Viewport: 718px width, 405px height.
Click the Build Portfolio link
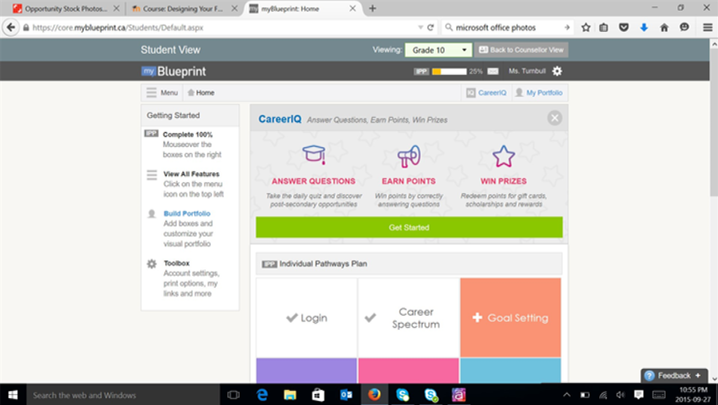(187, 213)
